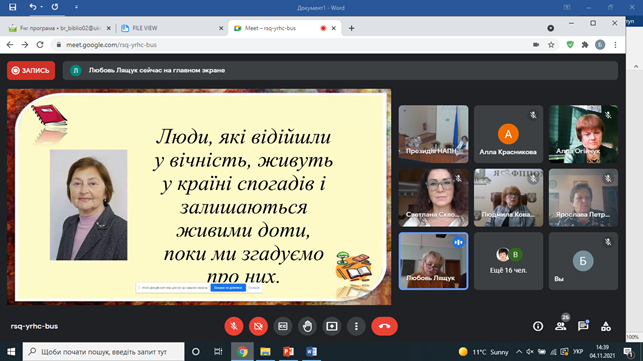643x361 pixels.
Task: Open Task View on taskbar
Action: point(218,352)
